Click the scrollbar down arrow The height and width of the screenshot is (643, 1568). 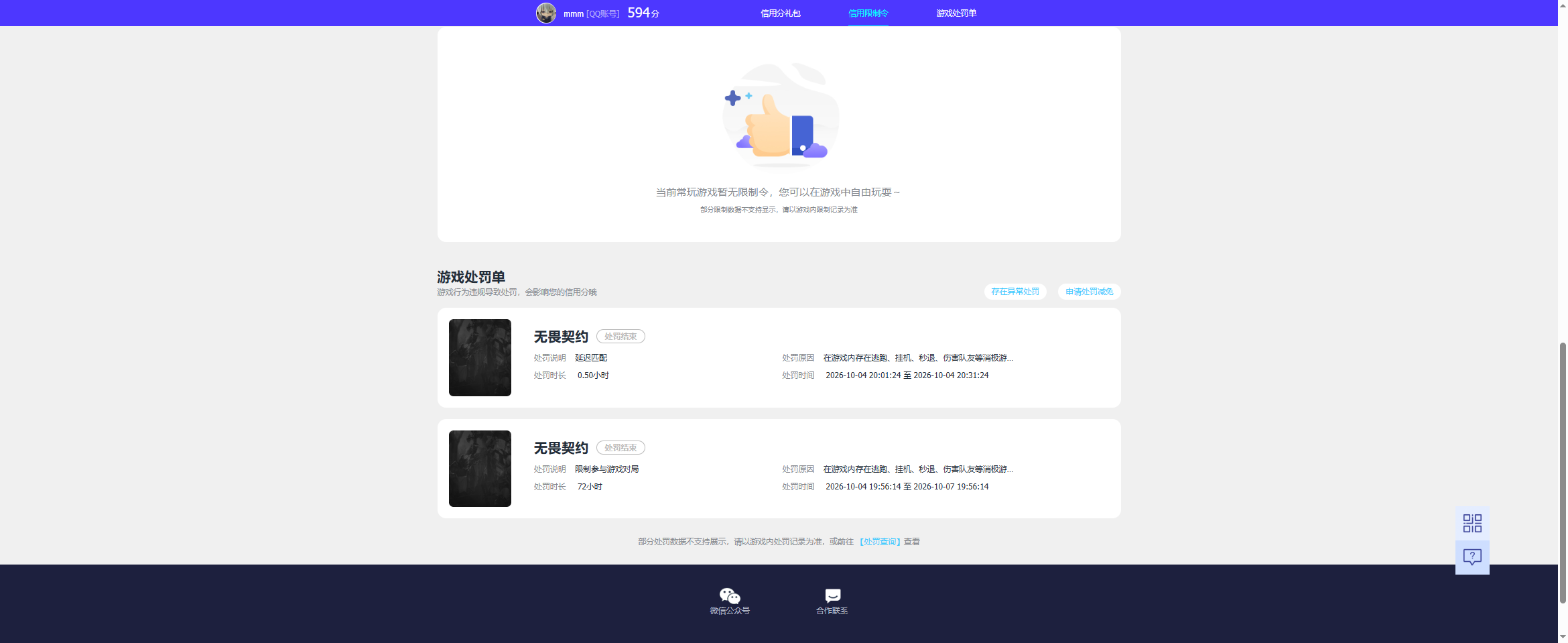1563,637
